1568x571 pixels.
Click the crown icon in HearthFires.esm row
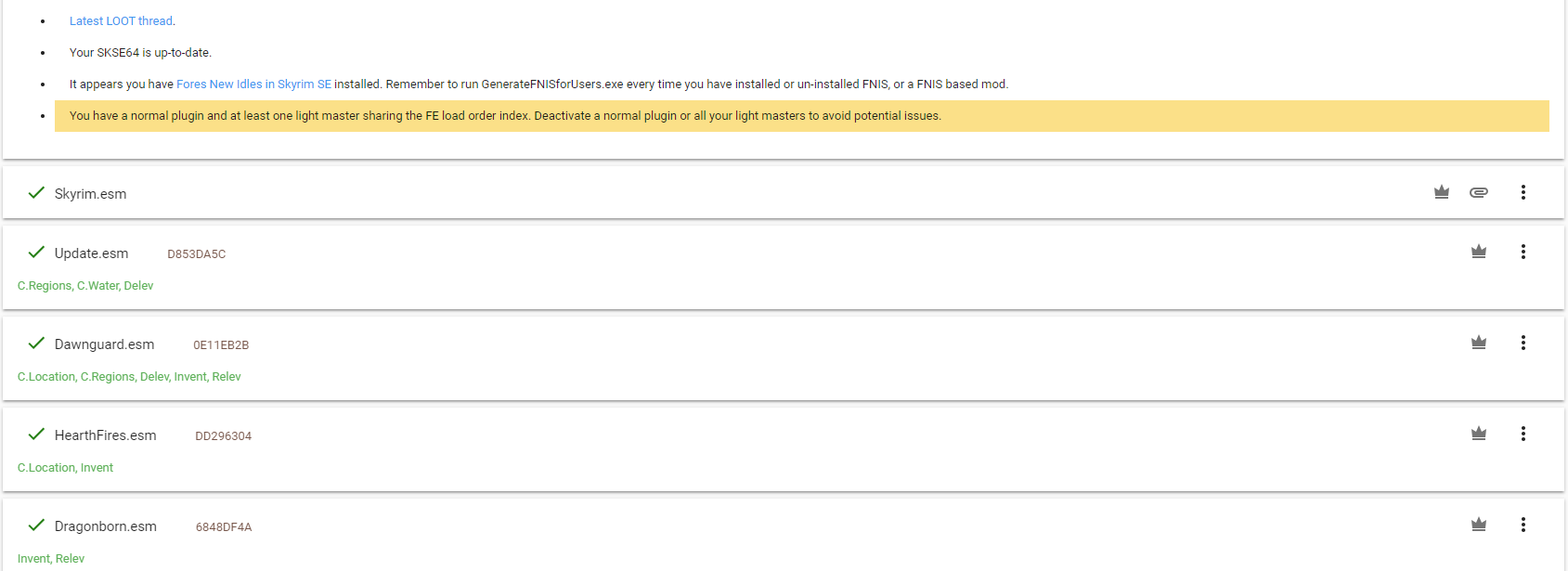pos(1479,434)
